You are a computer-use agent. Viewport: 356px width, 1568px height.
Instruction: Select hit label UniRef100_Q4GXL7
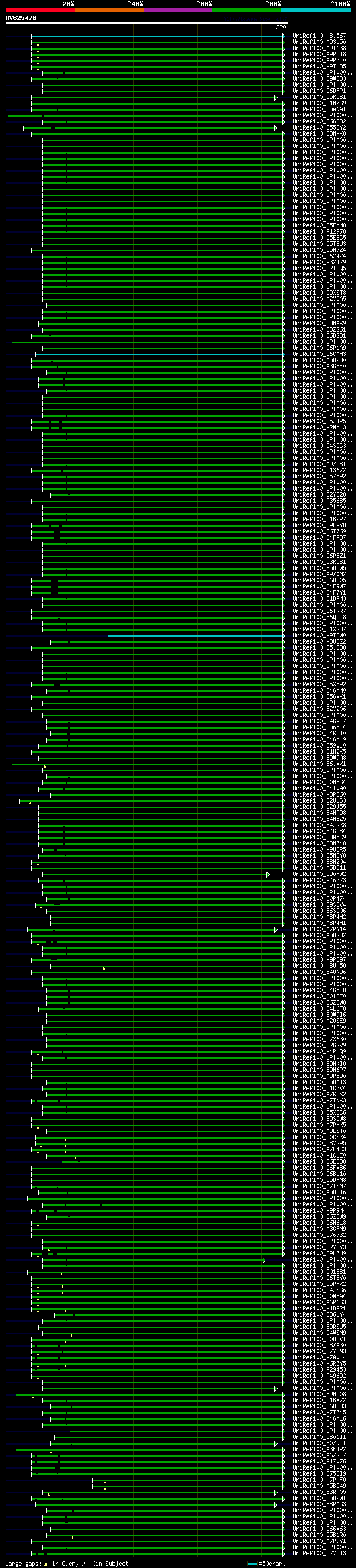(x=319, y=721)
